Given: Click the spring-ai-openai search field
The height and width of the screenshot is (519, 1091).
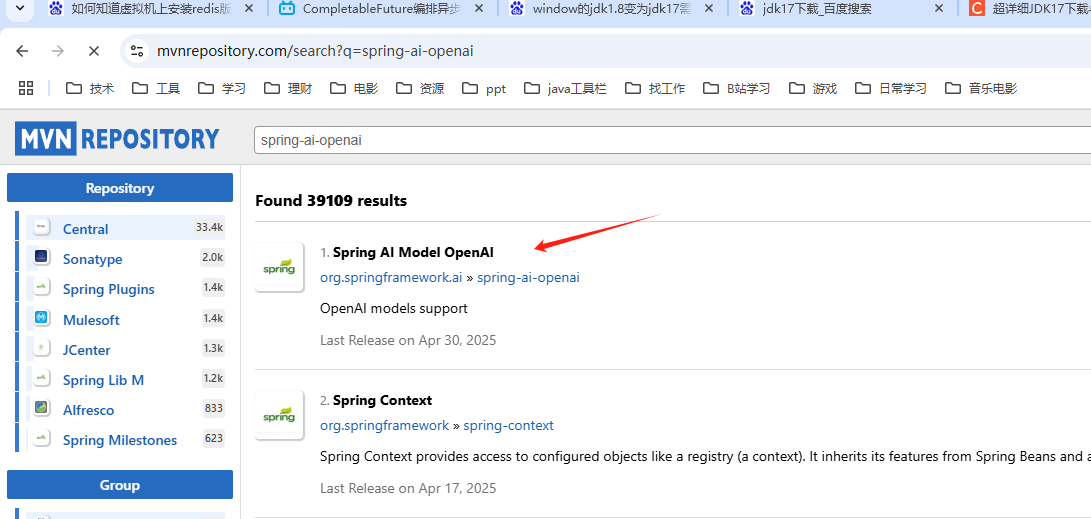Looking at the screenshot, I should pos(672,140).
